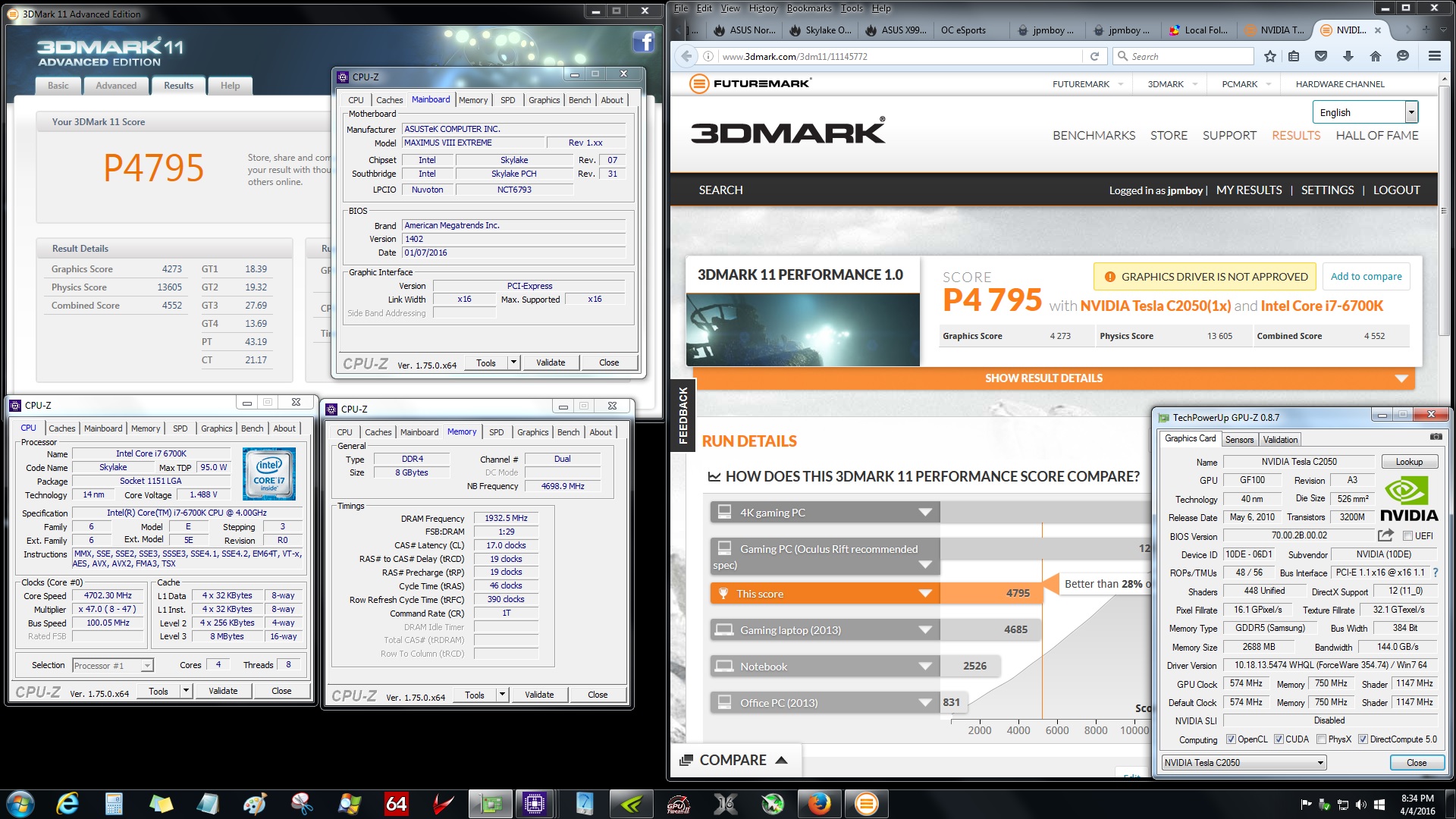Expand the Gaming laptop (2013) row
This screenshot has height=819, width=1456.
824,629
